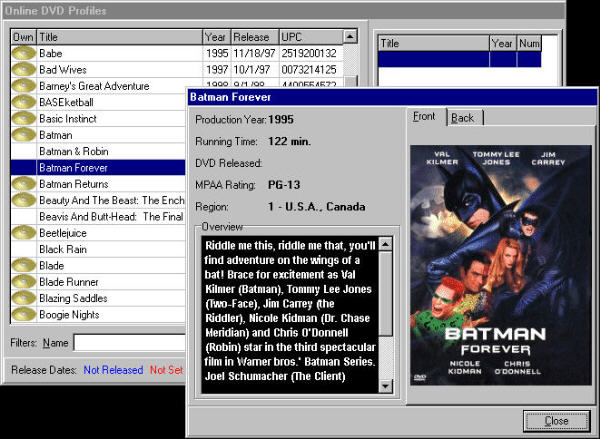Click the disc icon in the Blade row
Screen dimensions: 600x439
tap(23, 266)
